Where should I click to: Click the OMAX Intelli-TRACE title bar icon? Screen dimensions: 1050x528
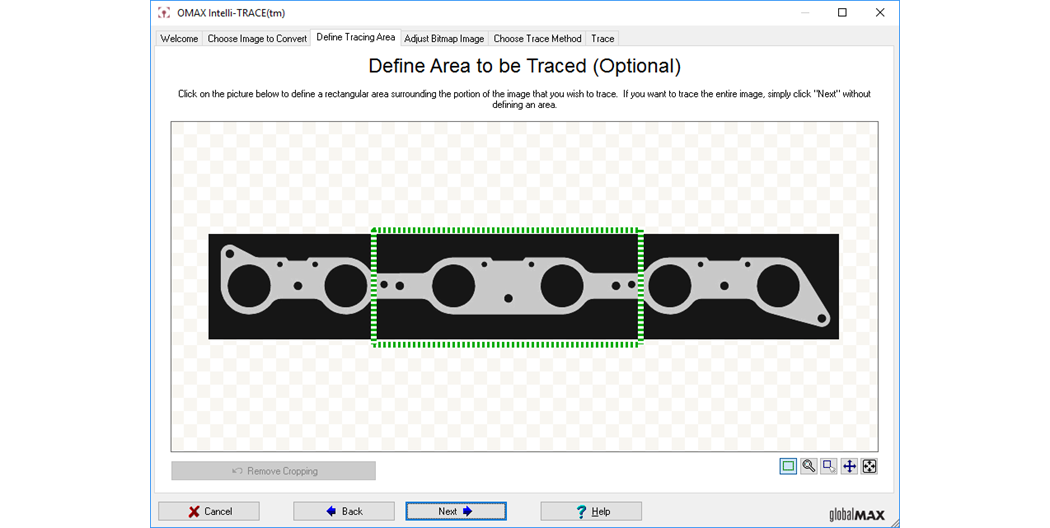tap(164, 13)
